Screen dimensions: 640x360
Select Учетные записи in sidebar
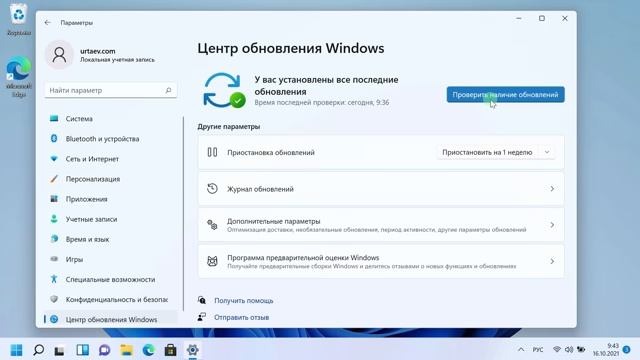click(x=111, y=219)
